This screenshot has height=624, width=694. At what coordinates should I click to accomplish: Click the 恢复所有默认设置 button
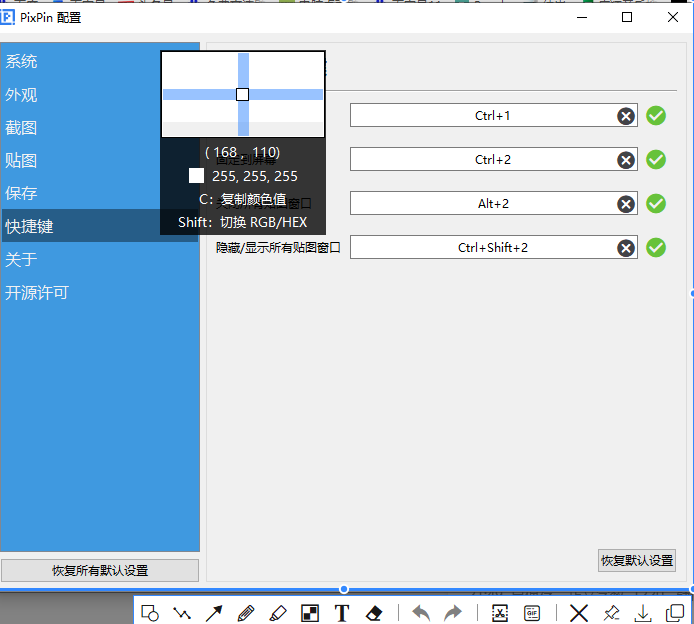pyautogui.click(x=100, y=570)
